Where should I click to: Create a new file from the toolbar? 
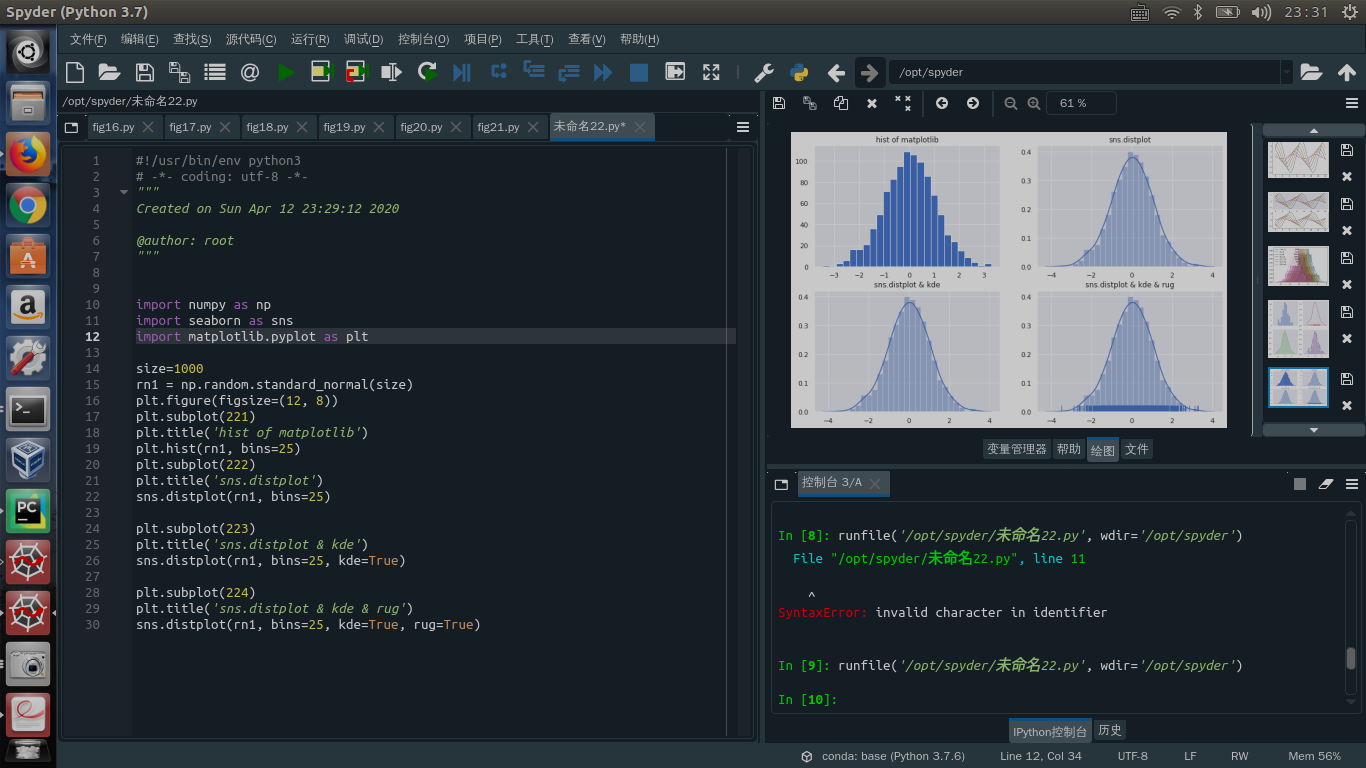75,72
